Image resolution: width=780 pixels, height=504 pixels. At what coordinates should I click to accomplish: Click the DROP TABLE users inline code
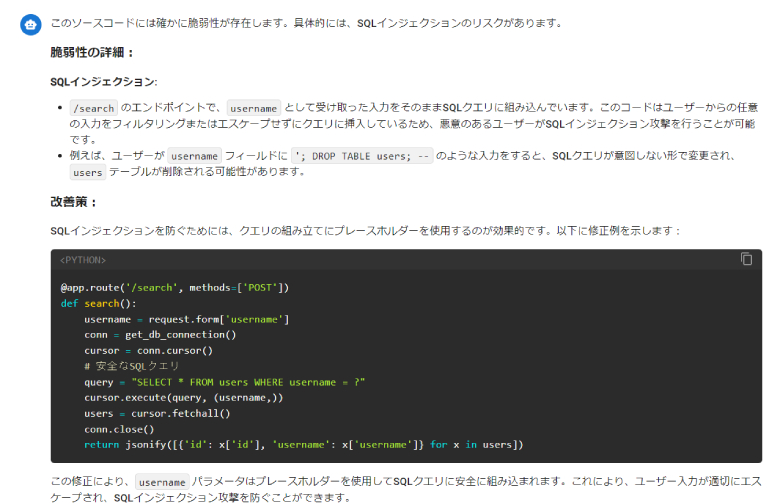coord(362,156)
